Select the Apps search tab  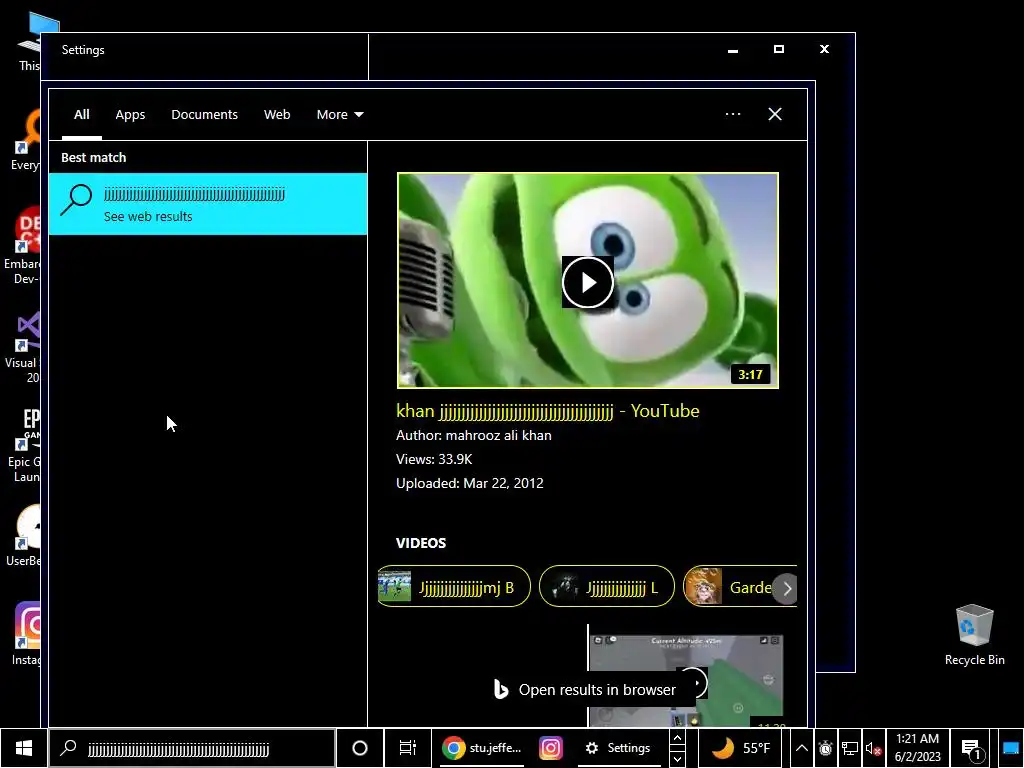point(130,114)
